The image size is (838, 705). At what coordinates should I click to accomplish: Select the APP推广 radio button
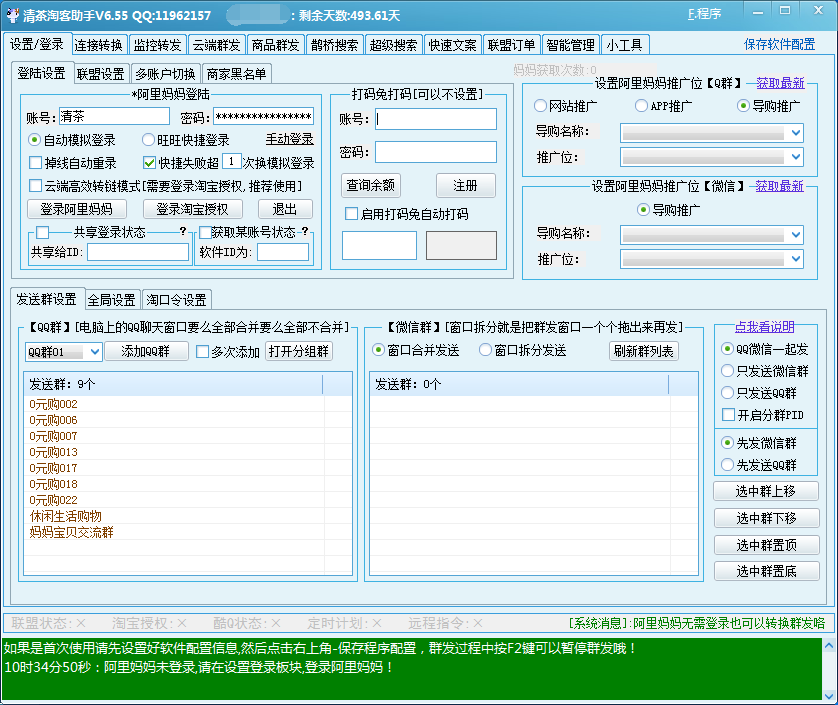pyautogui.click(x=641, y=106)
